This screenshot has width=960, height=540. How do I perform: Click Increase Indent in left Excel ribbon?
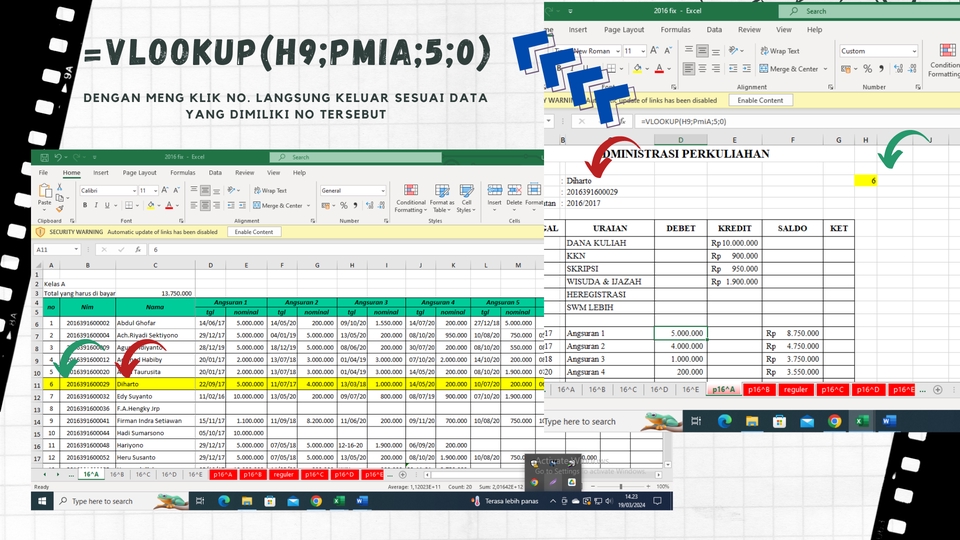(242, 206)
